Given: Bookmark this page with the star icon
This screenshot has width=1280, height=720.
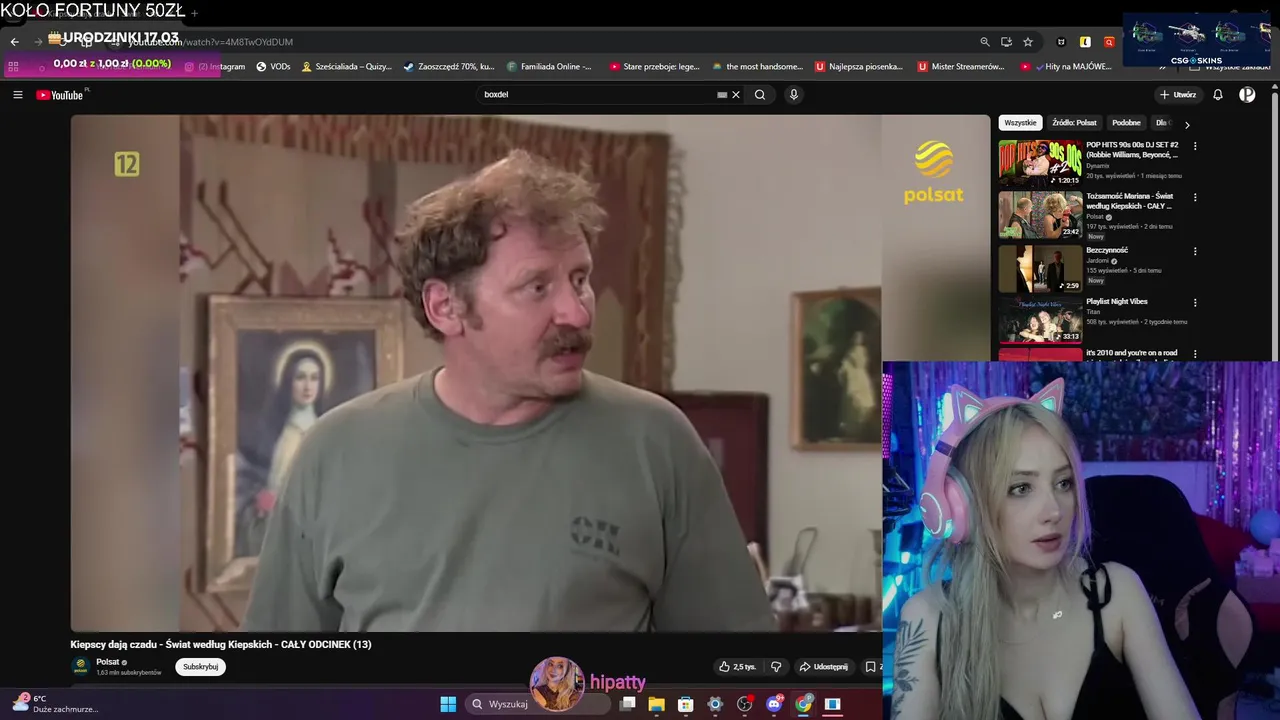Looking at the screenshot, I should 1028,42.
